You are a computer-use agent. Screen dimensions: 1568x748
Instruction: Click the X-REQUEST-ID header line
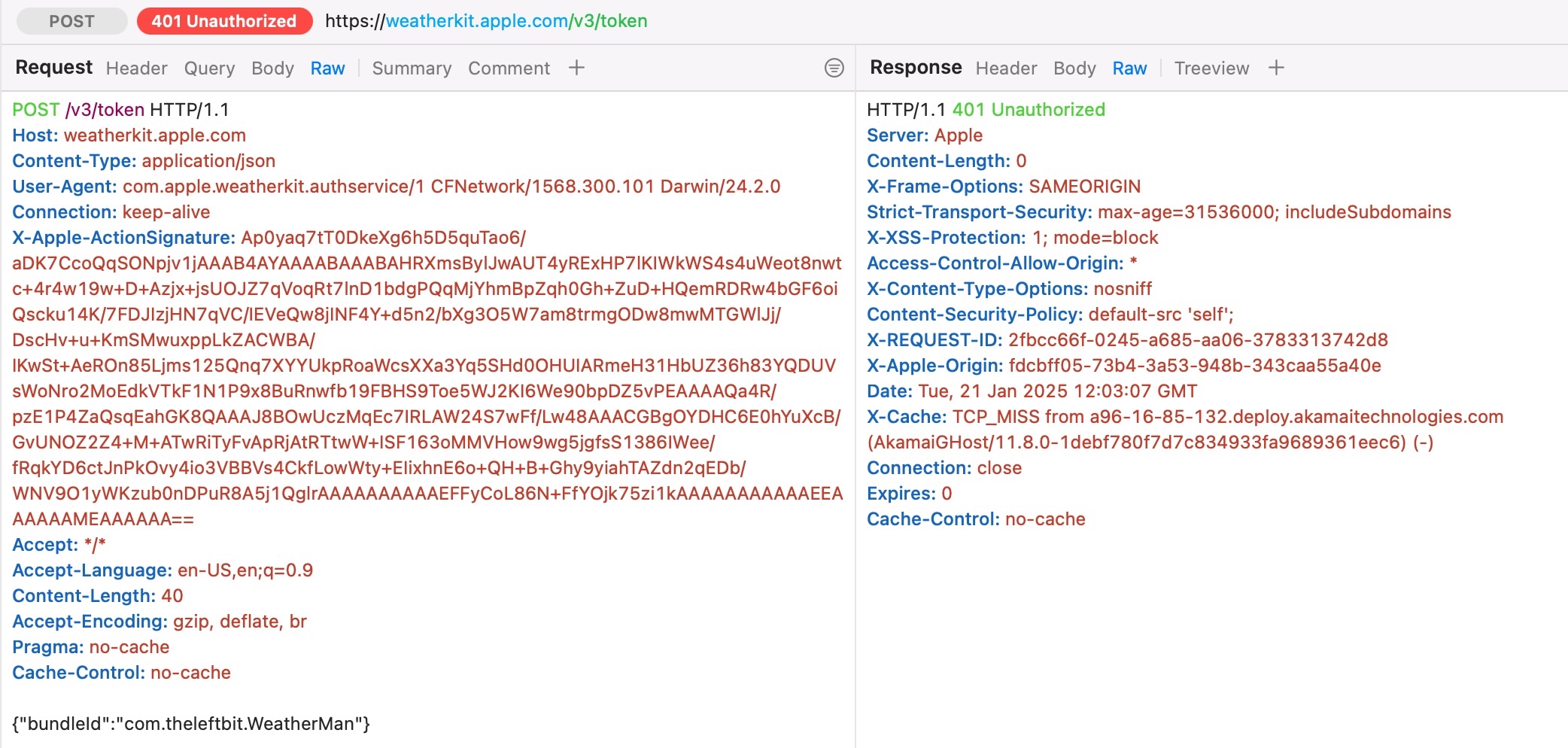tap(1127, 340)
